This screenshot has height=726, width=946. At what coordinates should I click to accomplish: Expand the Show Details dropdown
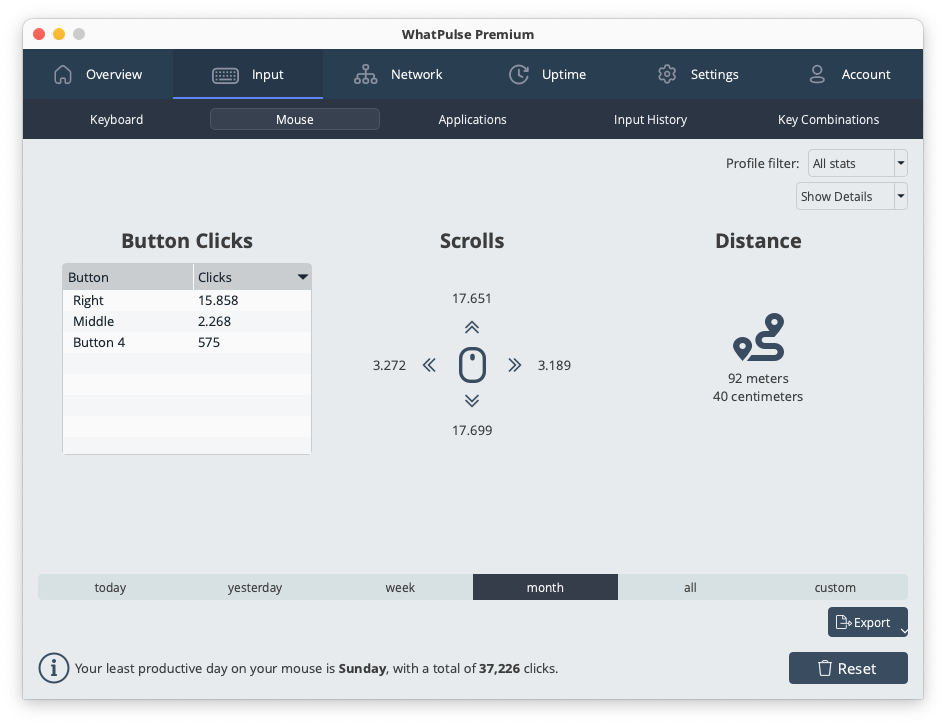coord(899,196)
